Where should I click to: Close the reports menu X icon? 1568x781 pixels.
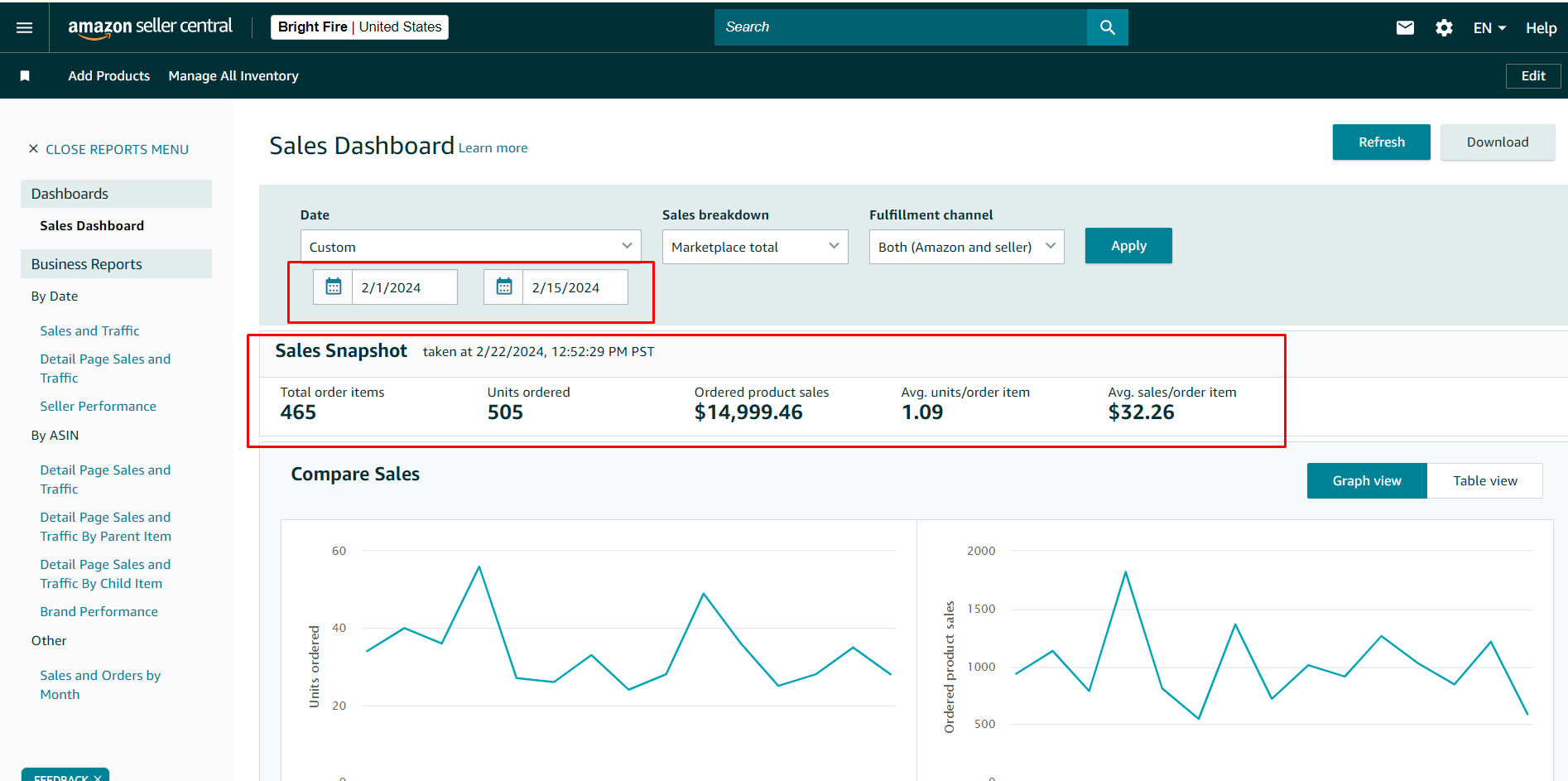pyautogui.click(x=33, y=149)
